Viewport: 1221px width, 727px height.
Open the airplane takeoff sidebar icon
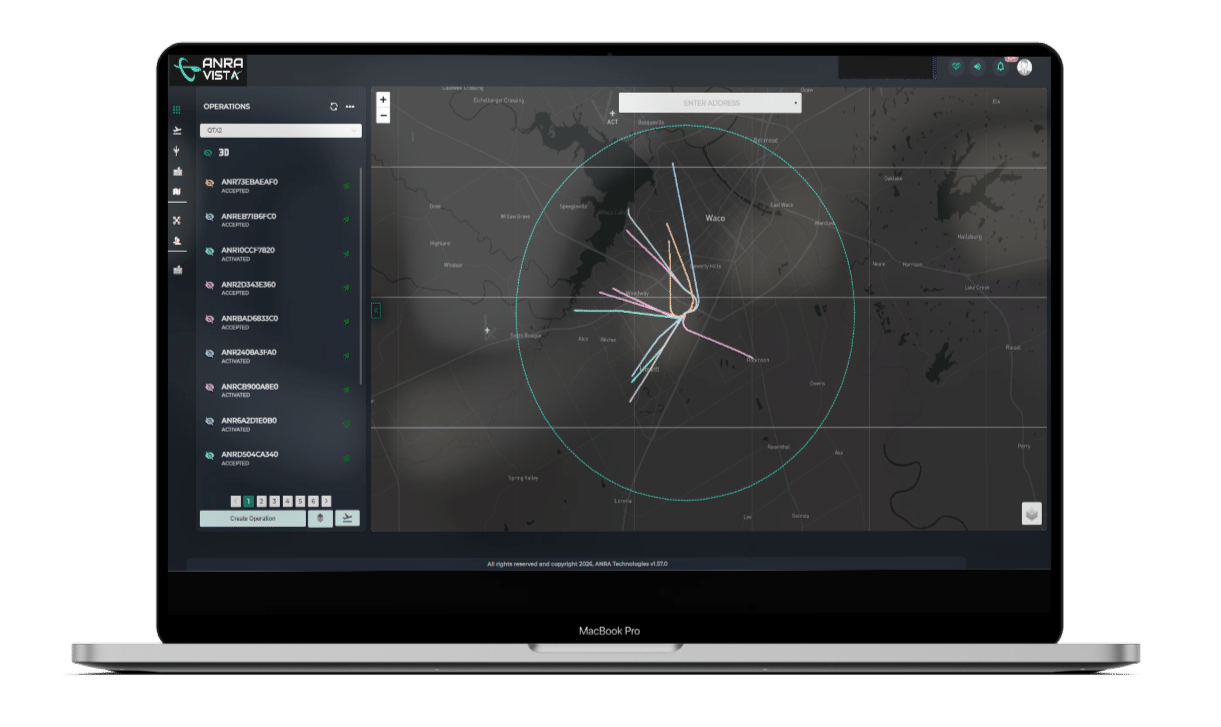click(x=177, y=131)
